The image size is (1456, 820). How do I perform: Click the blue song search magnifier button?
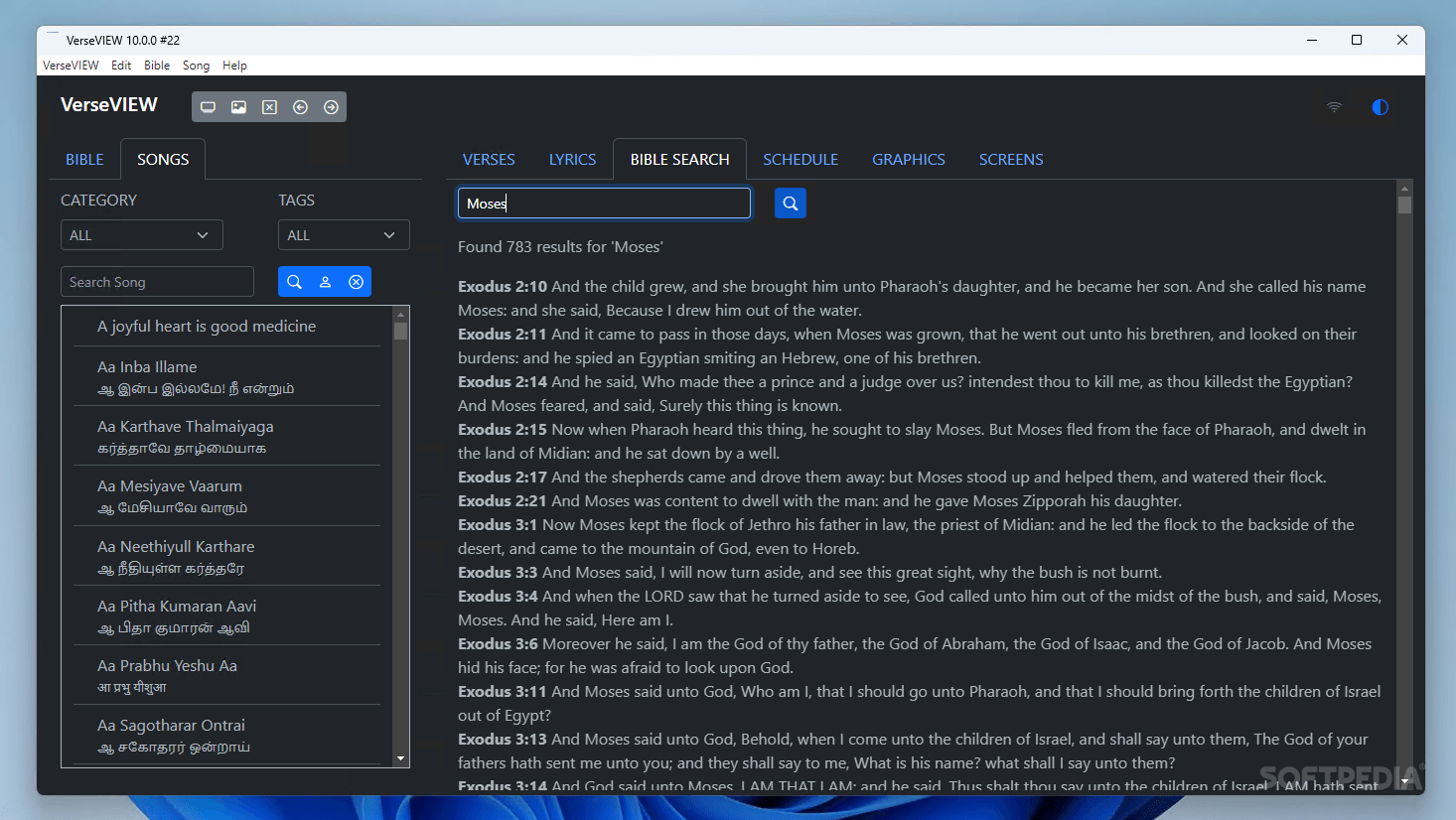[294, 282]
